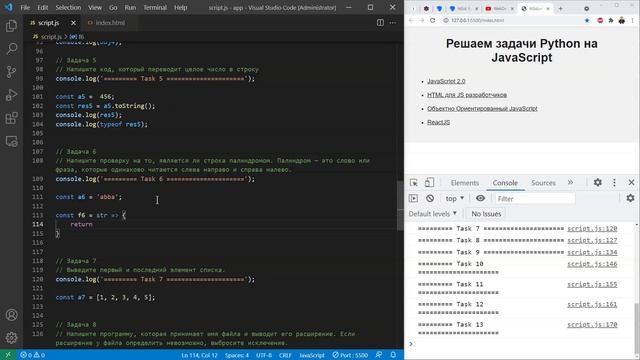Click the feedback icon in status bar
This screenshot has width=640, height=360.
pos(379,355)
